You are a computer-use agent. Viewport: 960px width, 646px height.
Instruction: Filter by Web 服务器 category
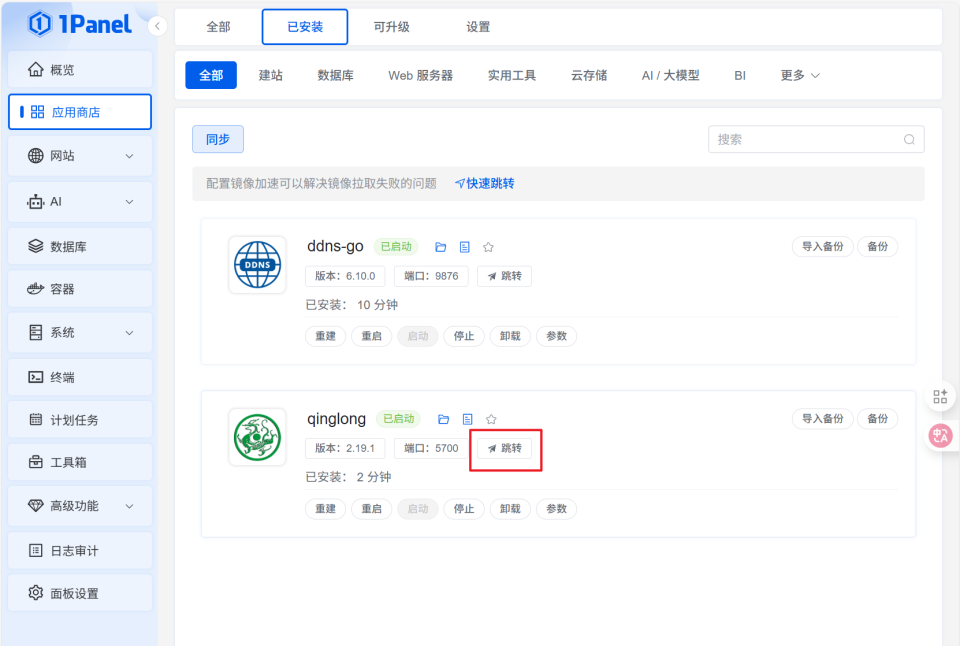[x=421, y=75]
